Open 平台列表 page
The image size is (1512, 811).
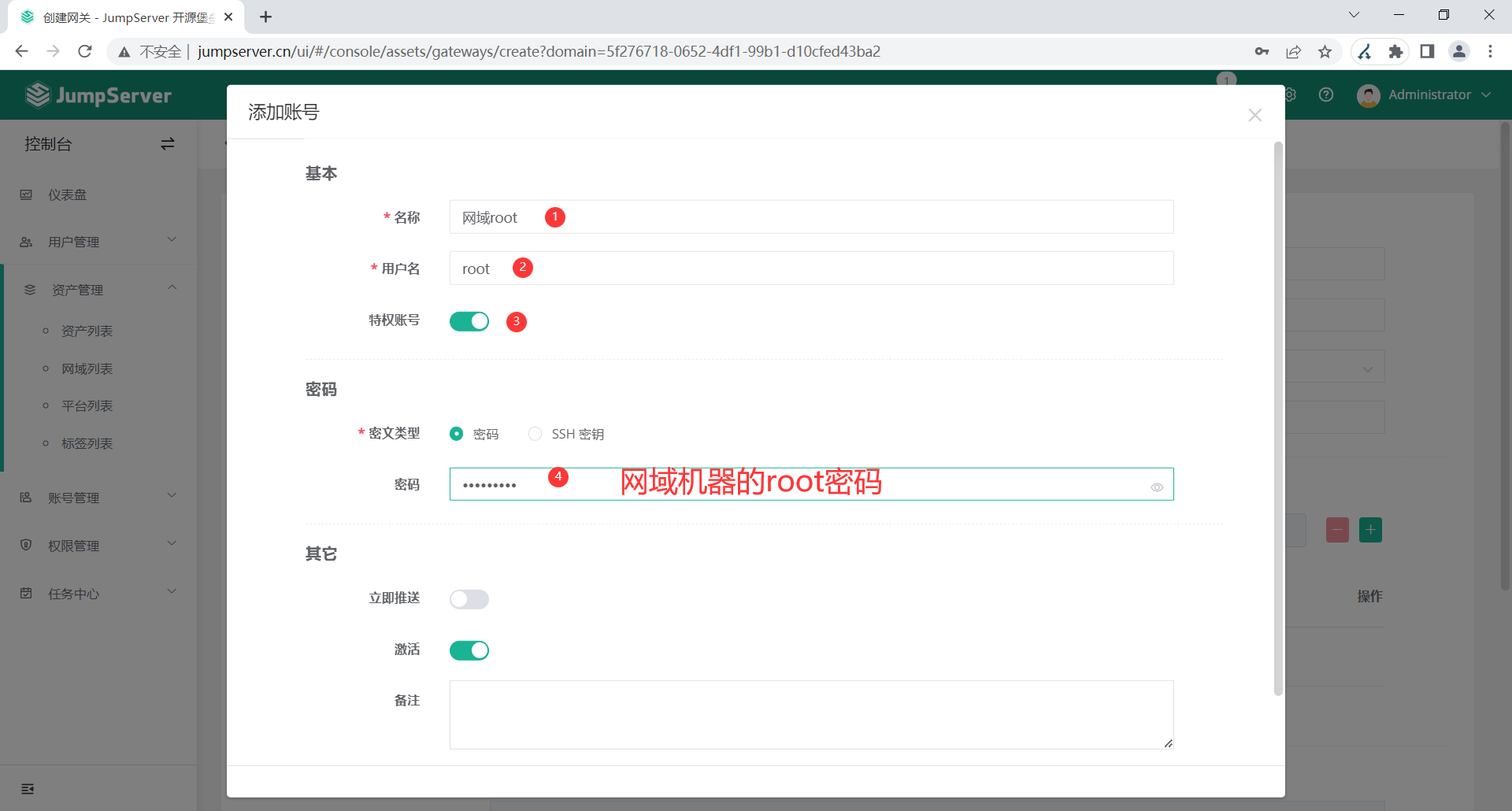pyautogui.click(x=87, y=405)
